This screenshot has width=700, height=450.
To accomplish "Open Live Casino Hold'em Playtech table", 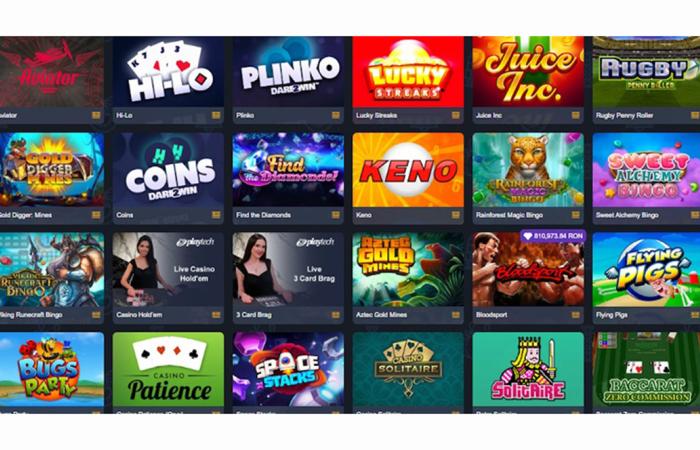I will click(x=168, y=269).
